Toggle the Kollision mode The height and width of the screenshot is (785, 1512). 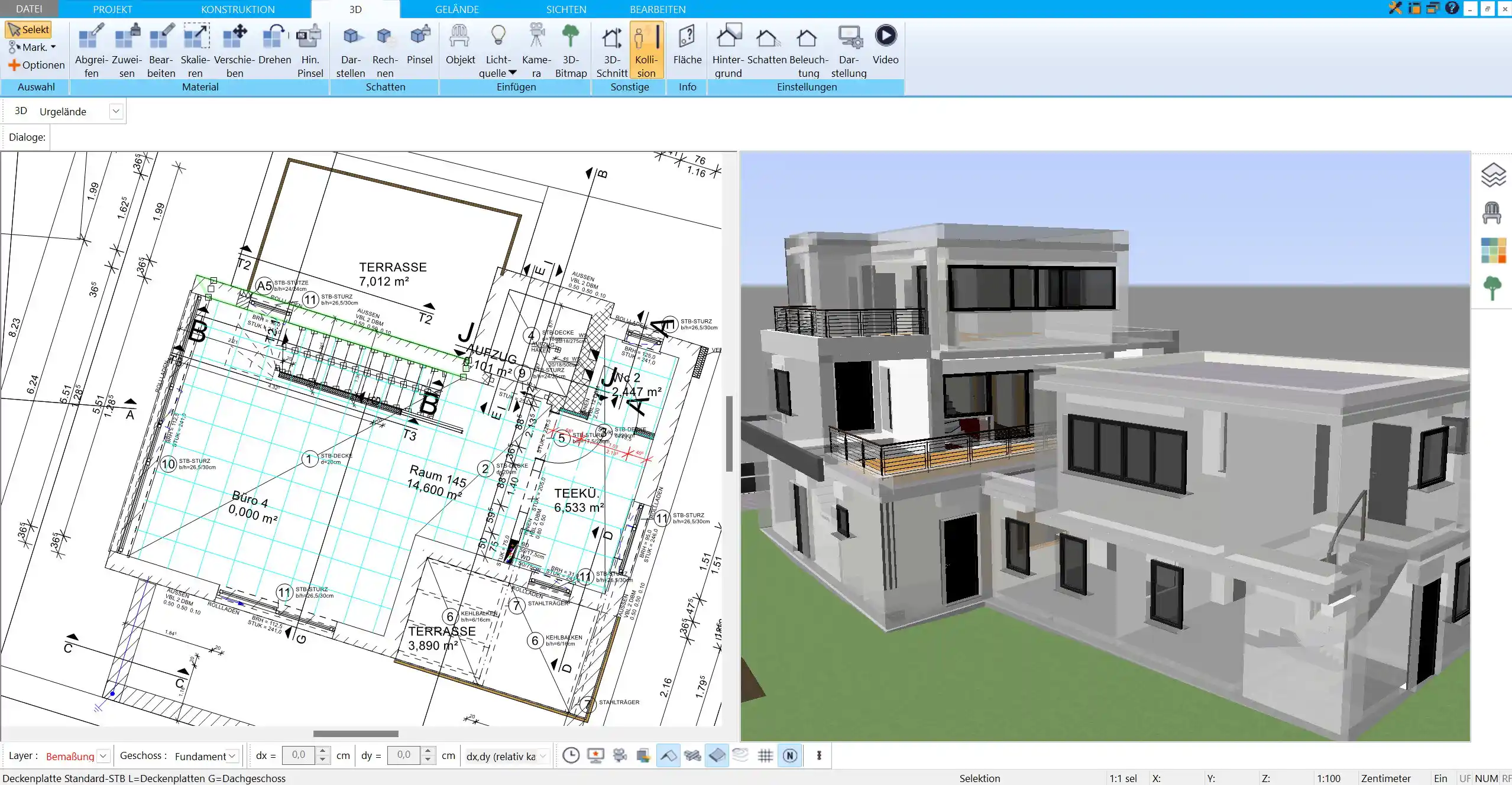[x=646, y=51]
